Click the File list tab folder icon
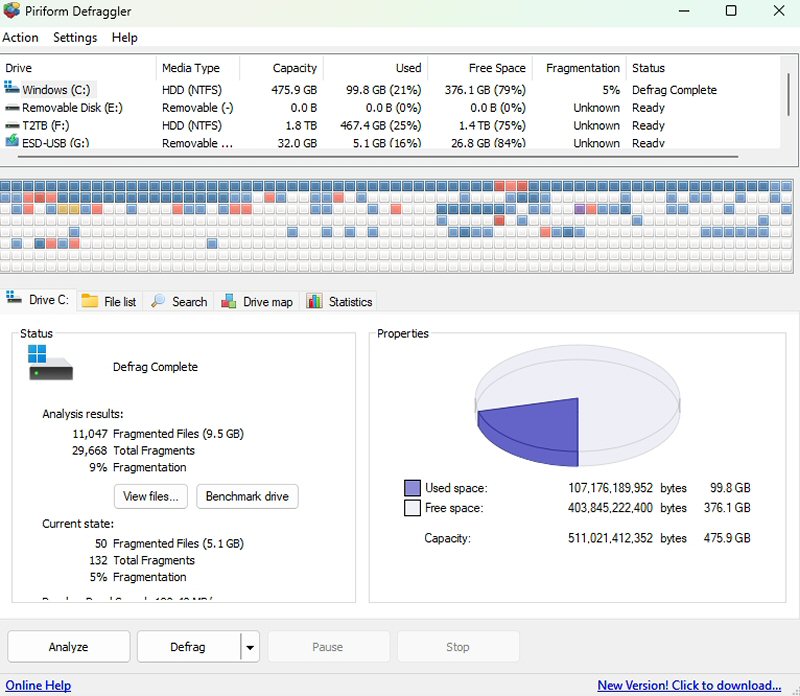 click(90, 301)
